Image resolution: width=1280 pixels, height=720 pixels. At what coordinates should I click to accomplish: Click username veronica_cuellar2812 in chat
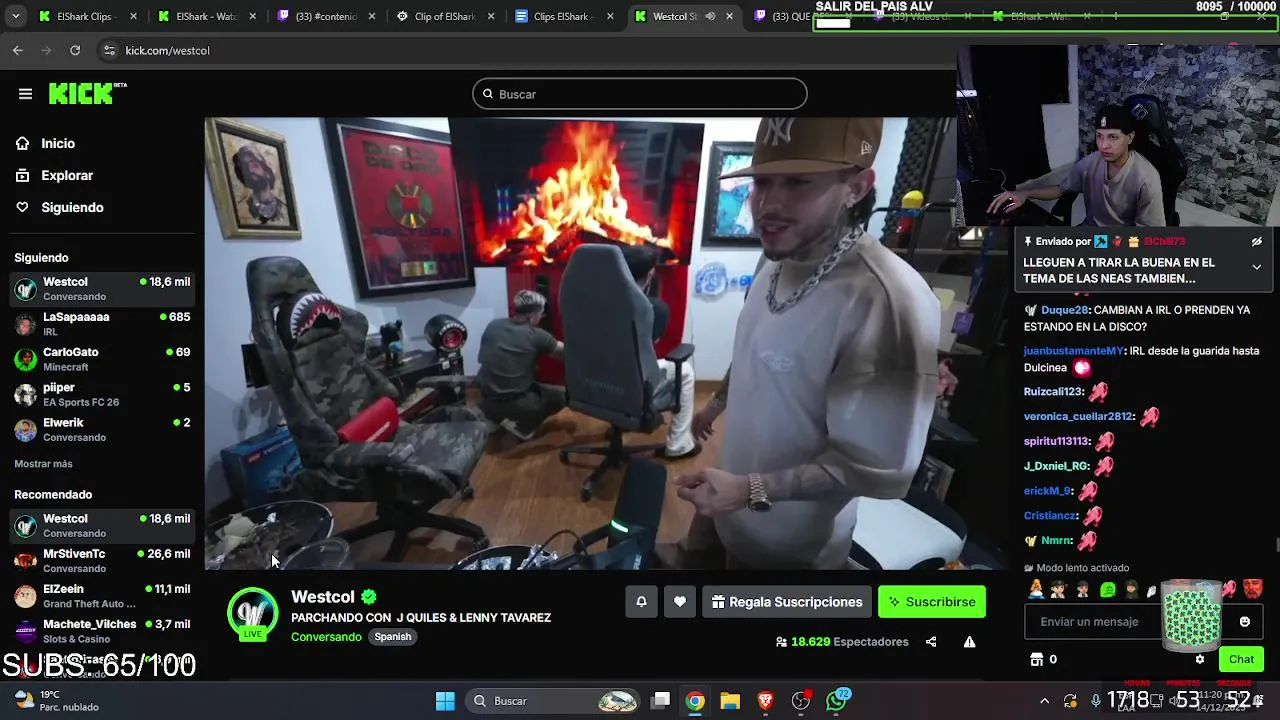1078,416
